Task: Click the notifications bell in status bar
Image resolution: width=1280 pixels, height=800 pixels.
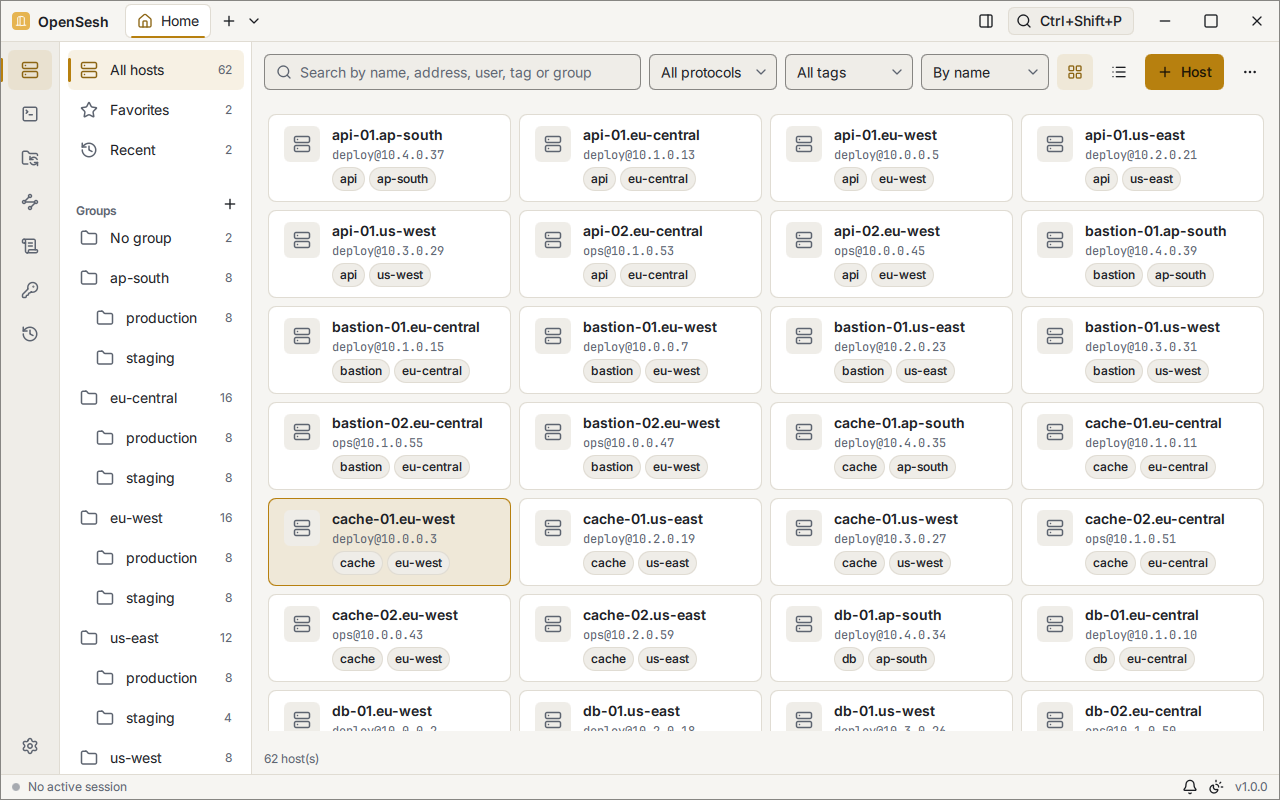Action: point(1190,787)
